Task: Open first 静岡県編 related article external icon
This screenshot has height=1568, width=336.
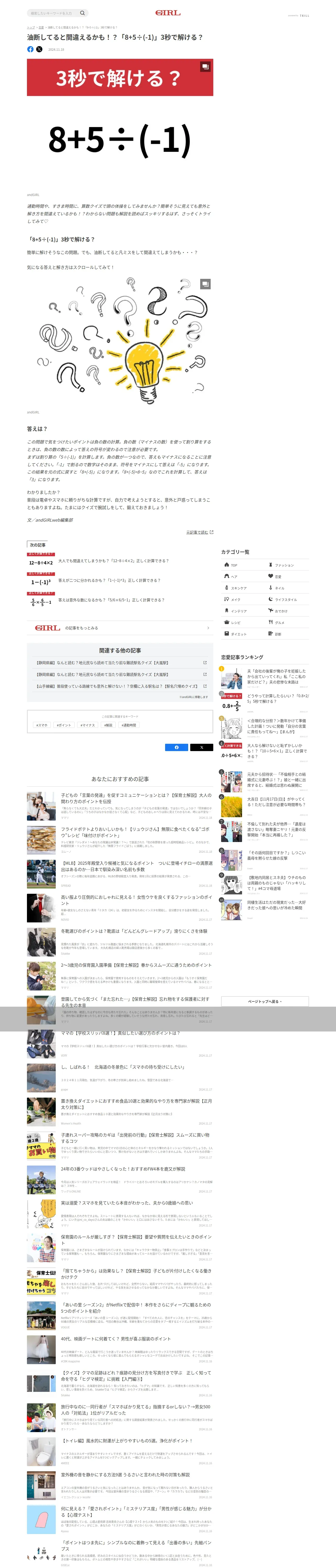Action: point(205,662)
